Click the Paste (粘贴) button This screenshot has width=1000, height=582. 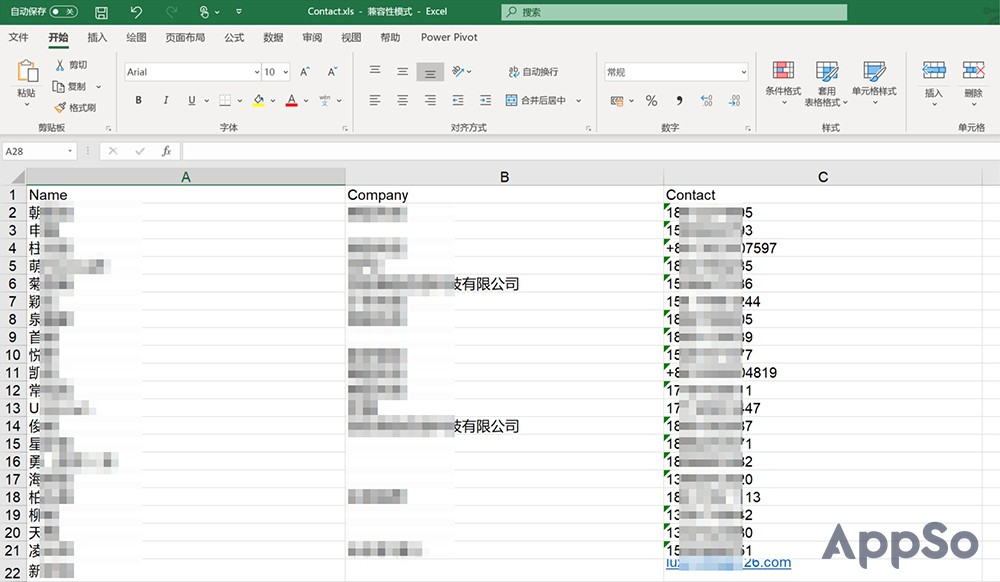click(26, 78)
